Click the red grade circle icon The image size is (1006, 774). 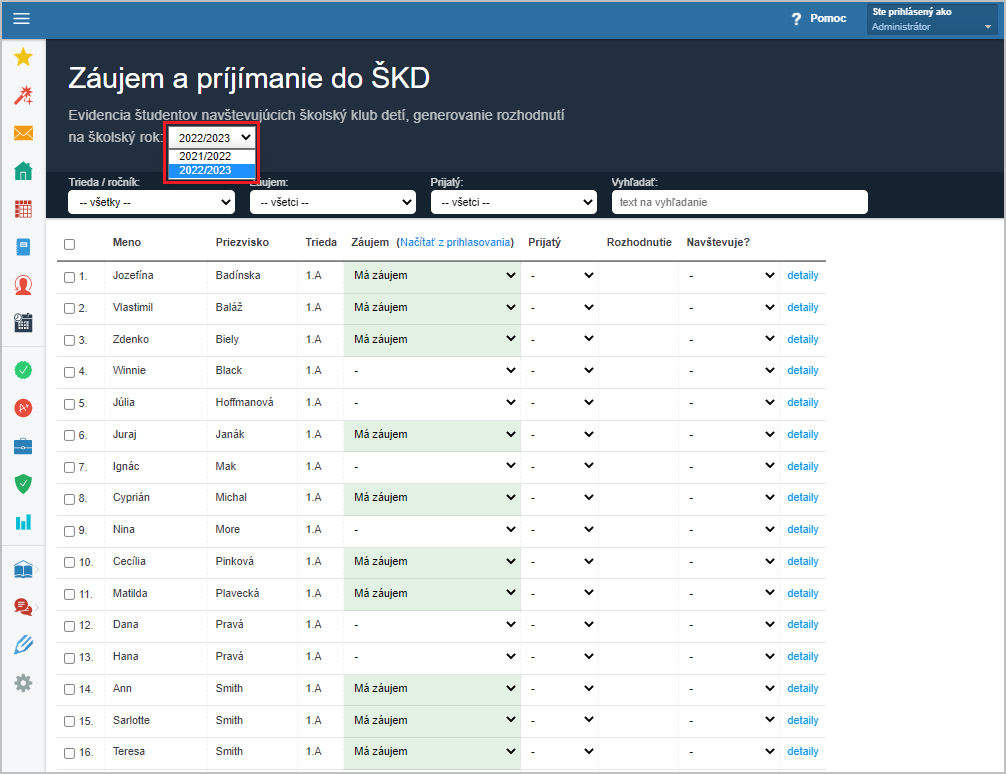23,408
